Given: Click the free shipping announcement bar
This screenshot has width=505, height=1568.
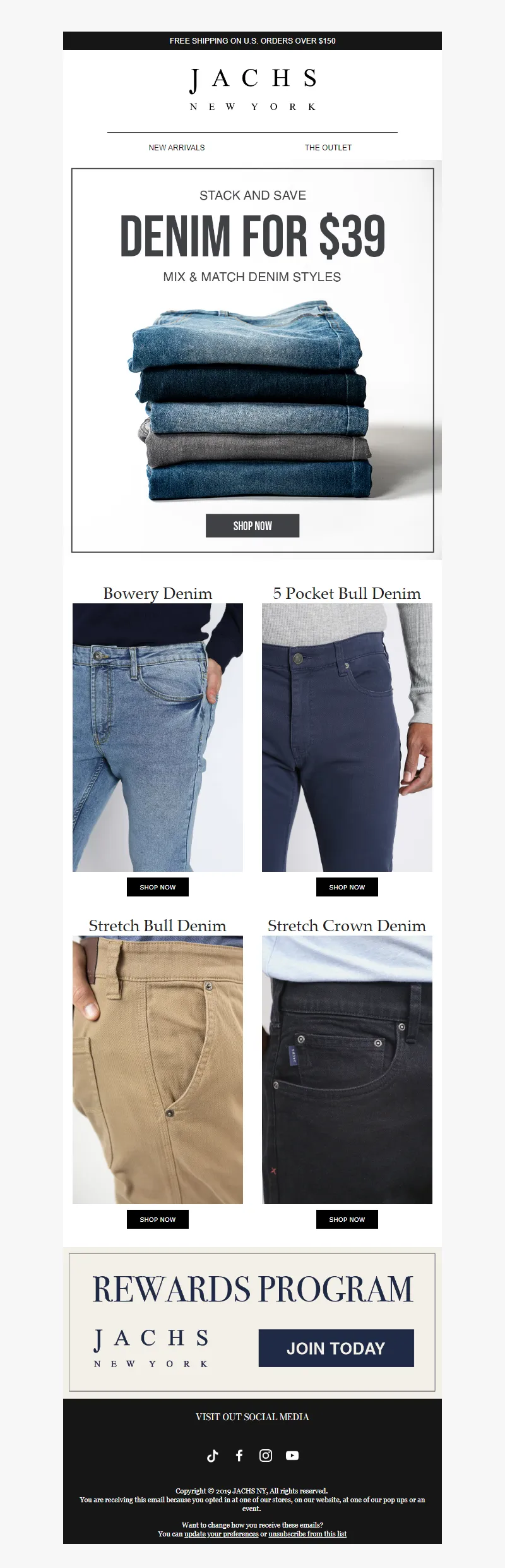Looking at the screenshot, I should (252, 40).
